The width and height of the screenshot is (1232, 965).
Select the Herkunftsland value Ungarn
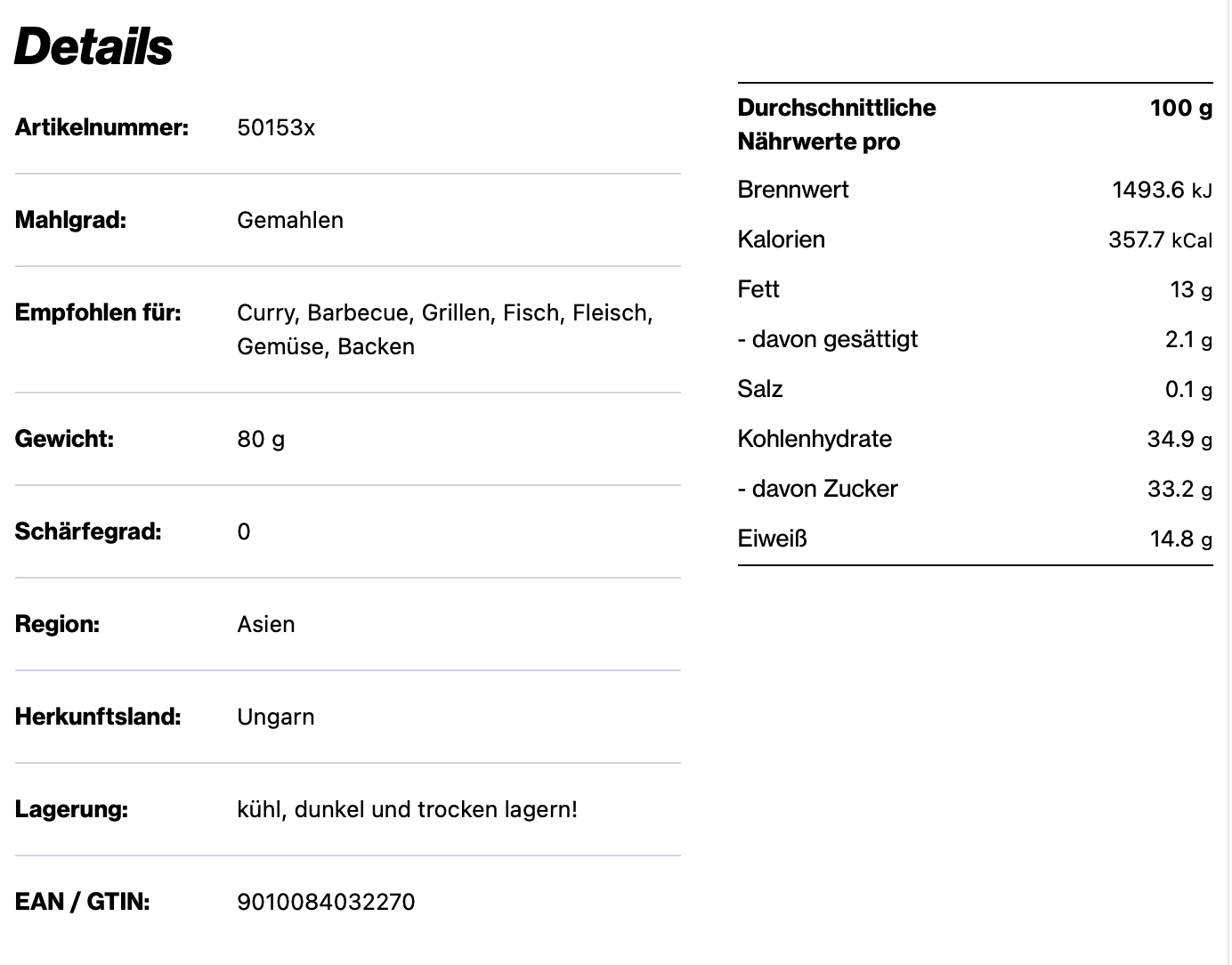click(276, 718)
